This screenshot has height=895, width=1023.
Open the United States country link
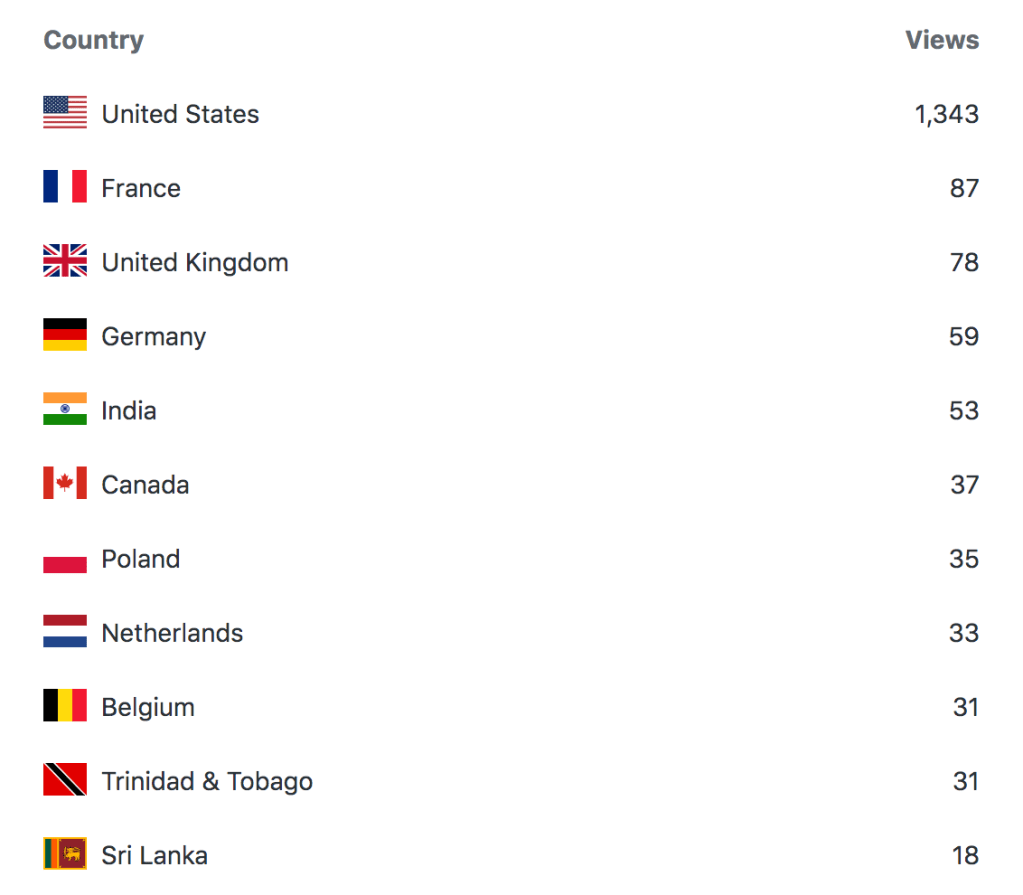pos(180,114)
